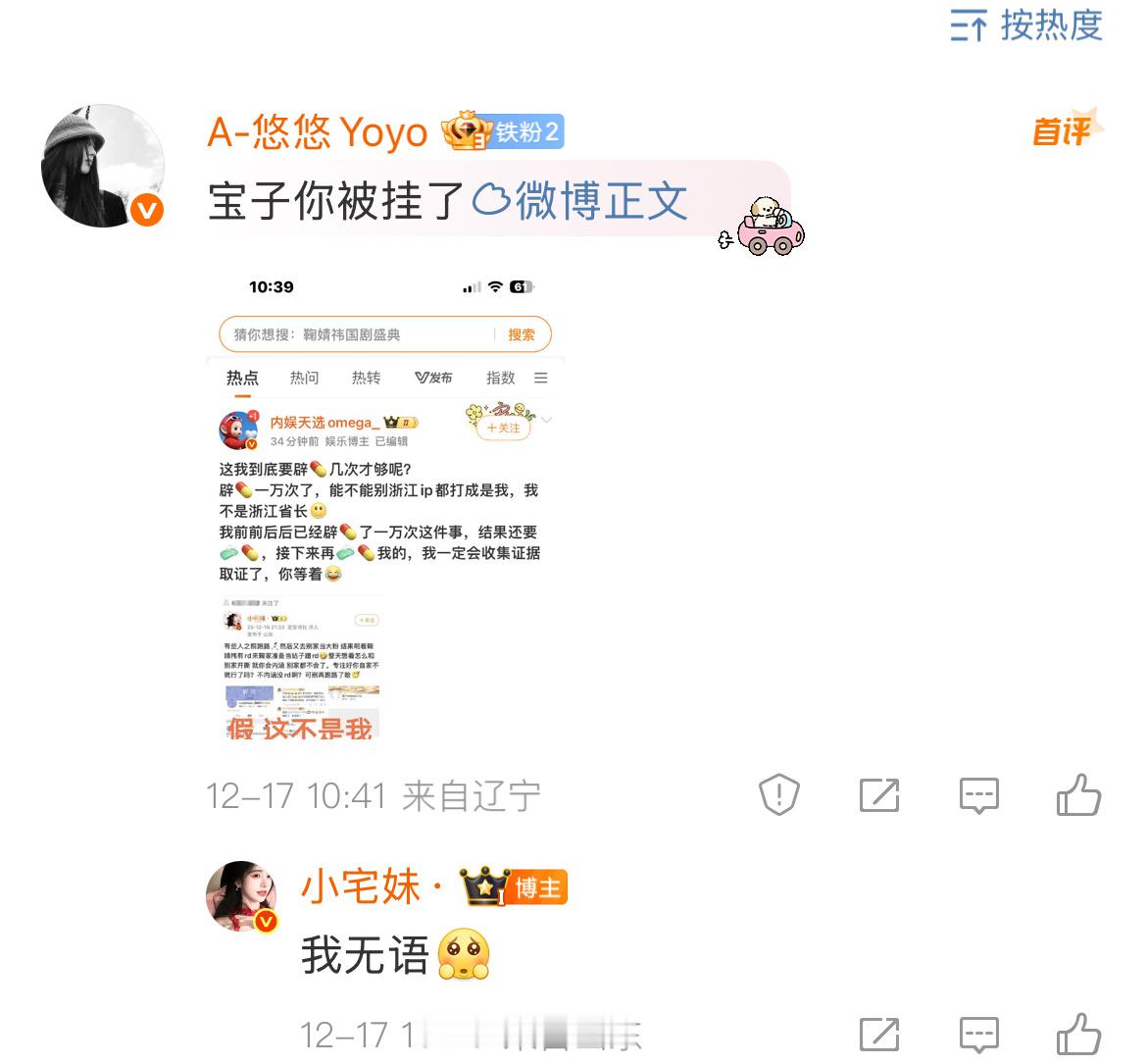
Task: Tap the 铁粉2 fan badge
Action: pyautogui.click(x=503, y=131)
